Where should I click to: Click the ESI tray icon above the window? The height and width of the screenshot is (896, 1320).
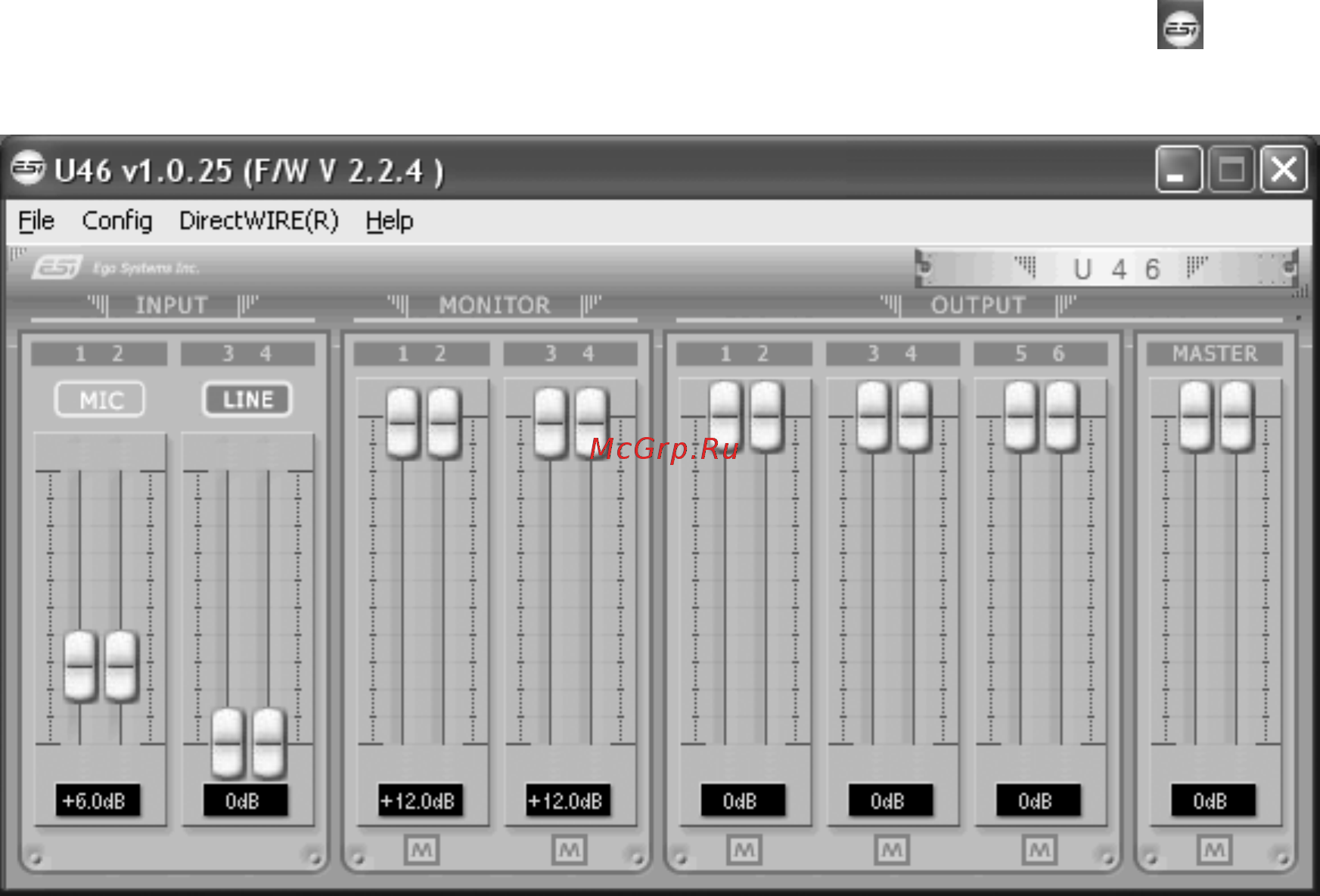[x=1180, y=26]
